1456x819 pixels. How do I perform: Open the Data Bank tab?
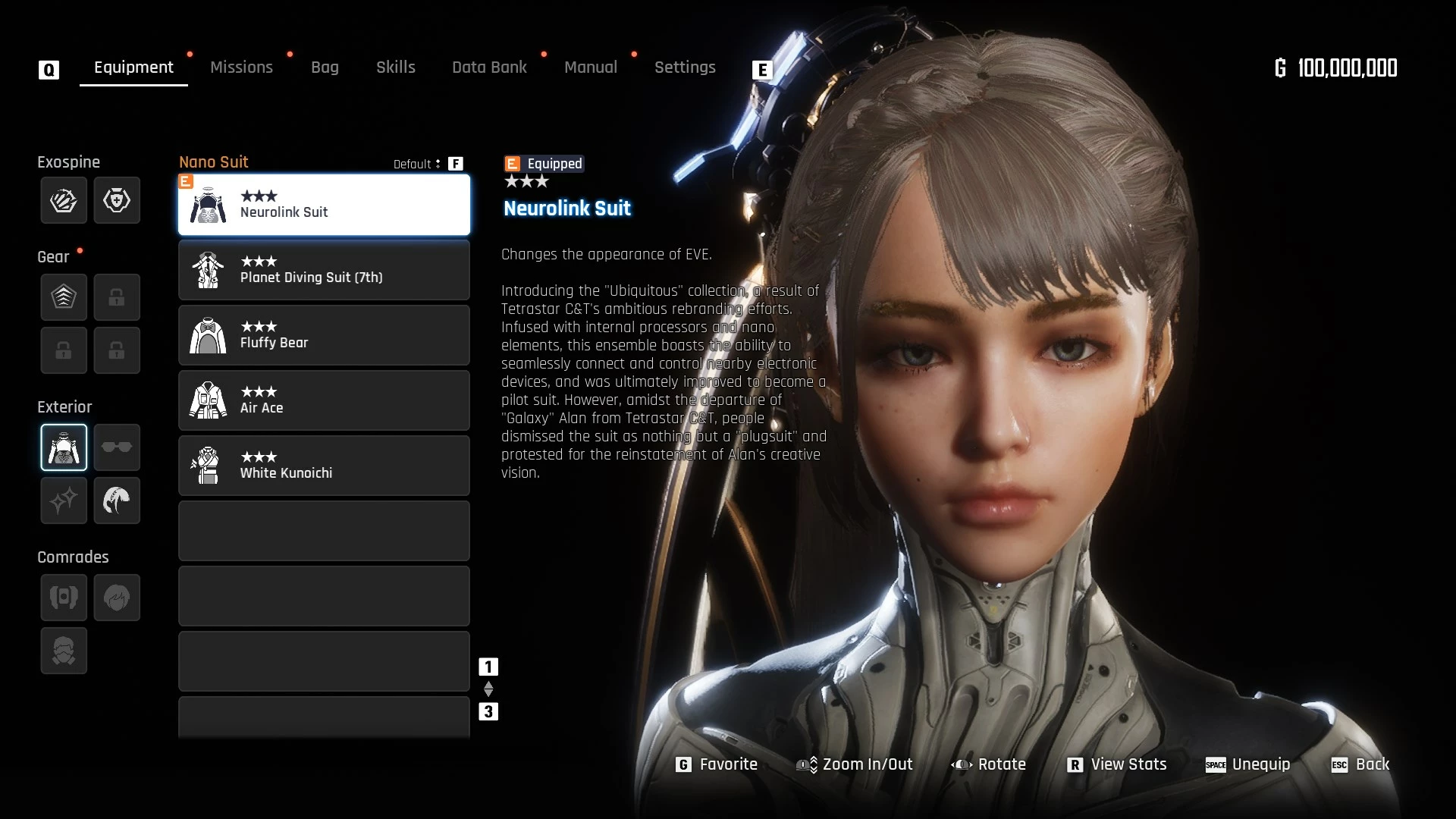[x=489, y=67]
